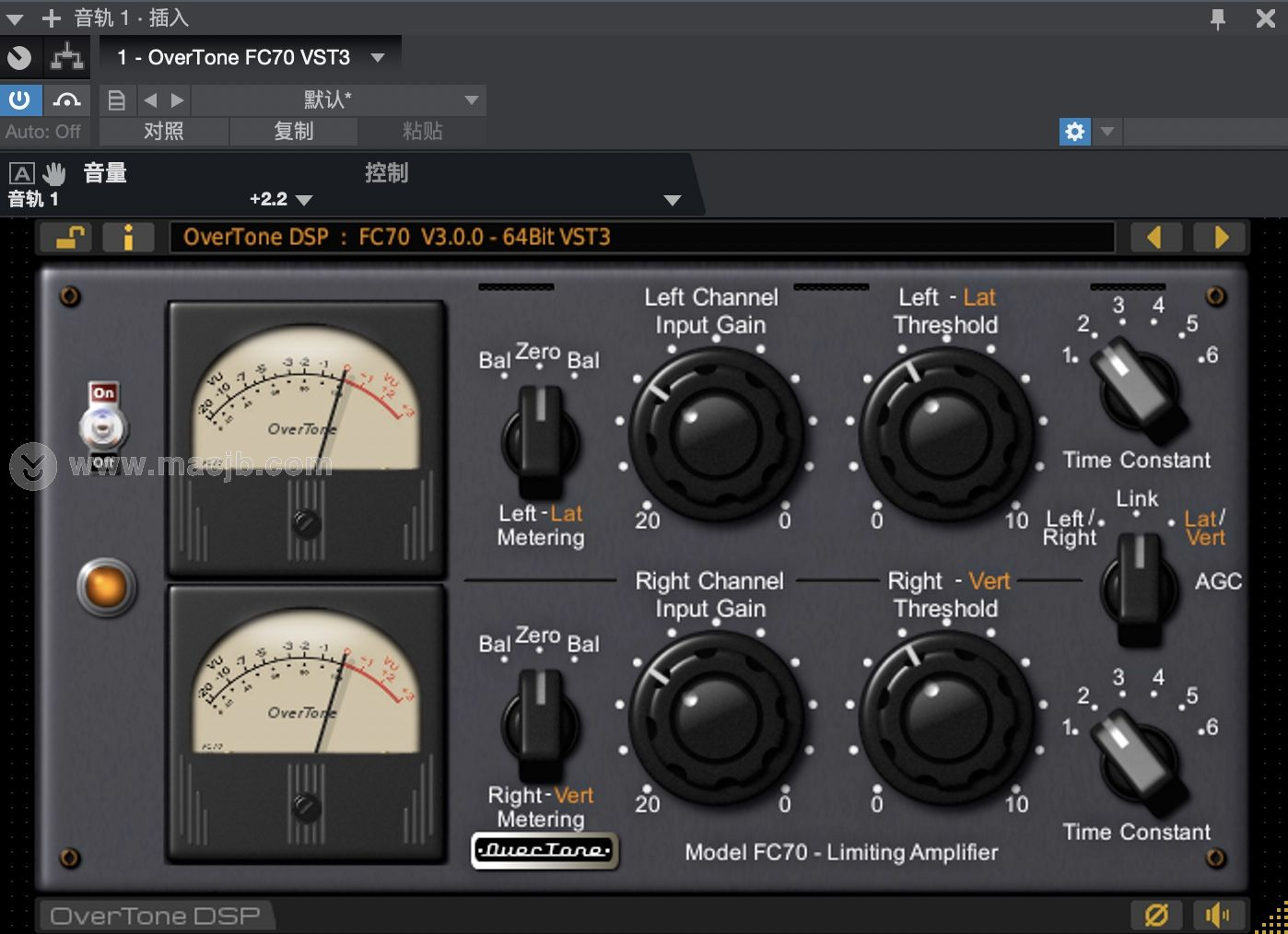Click the automation read curve icon

point(66,99)
